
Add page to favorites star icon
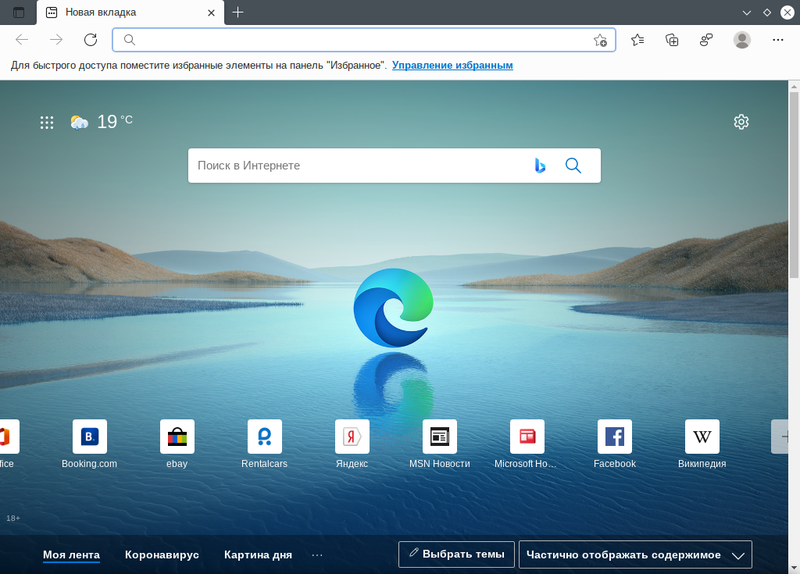601,40
